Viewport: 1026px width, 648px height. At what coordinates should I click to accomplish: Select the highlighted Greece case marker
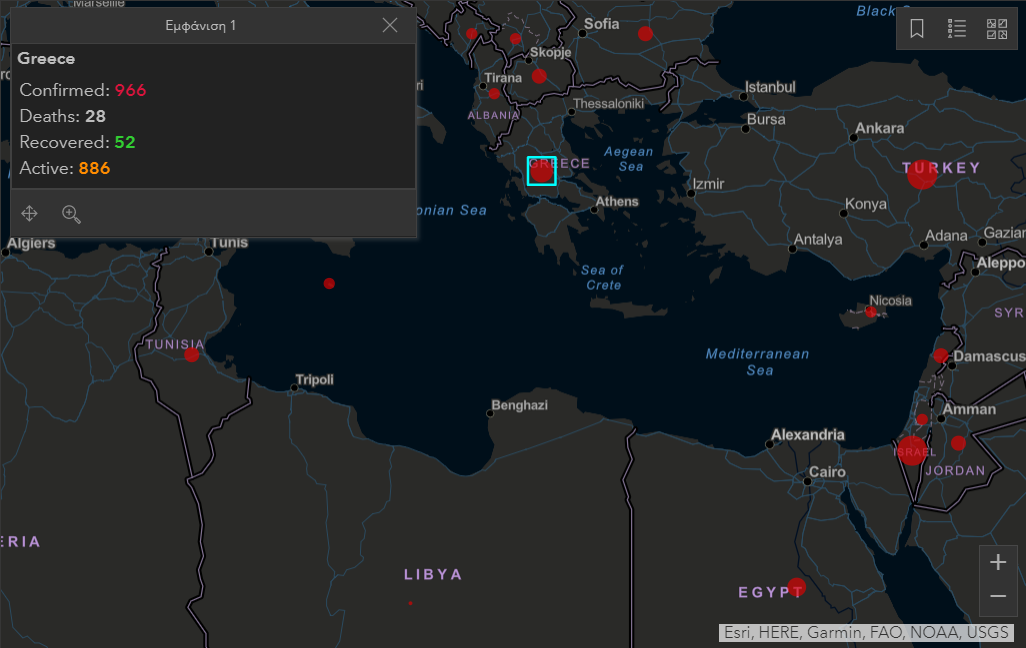[x=541, y=171]
